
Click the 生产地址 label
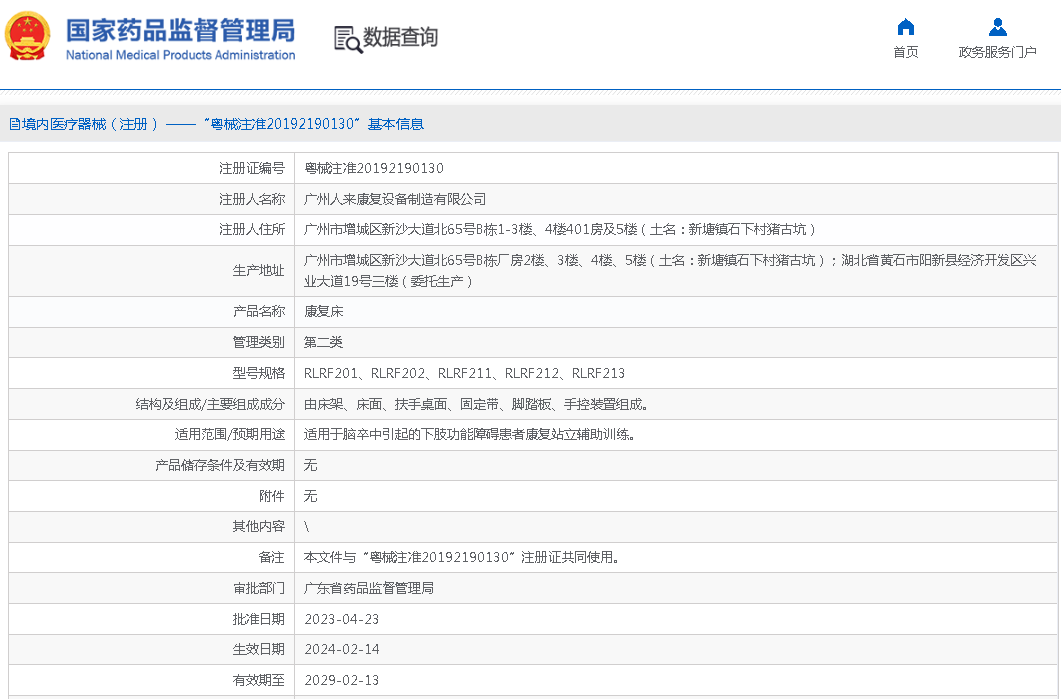click(258, 271)
